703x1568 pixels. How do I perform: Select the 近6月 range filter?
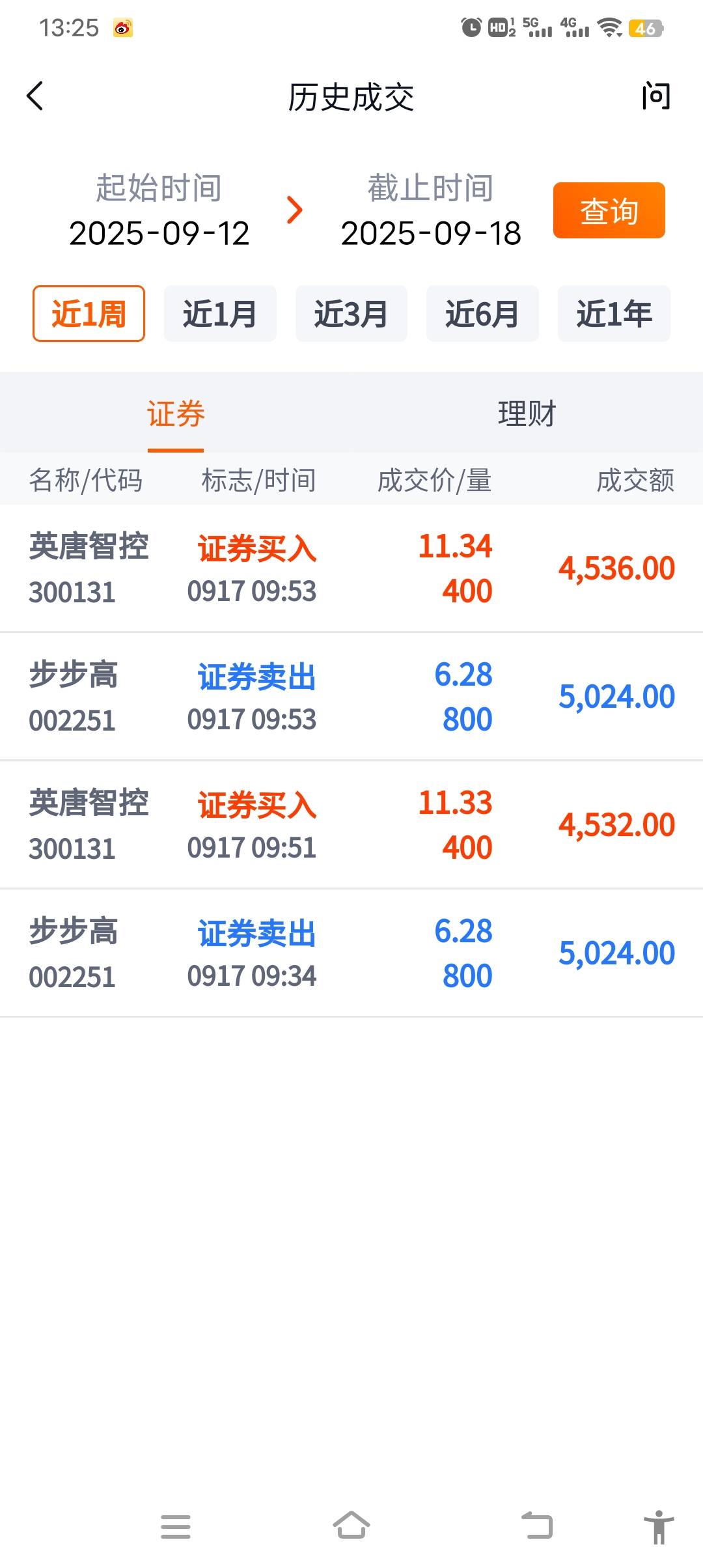pyautogui.click(x=482, y=313)
